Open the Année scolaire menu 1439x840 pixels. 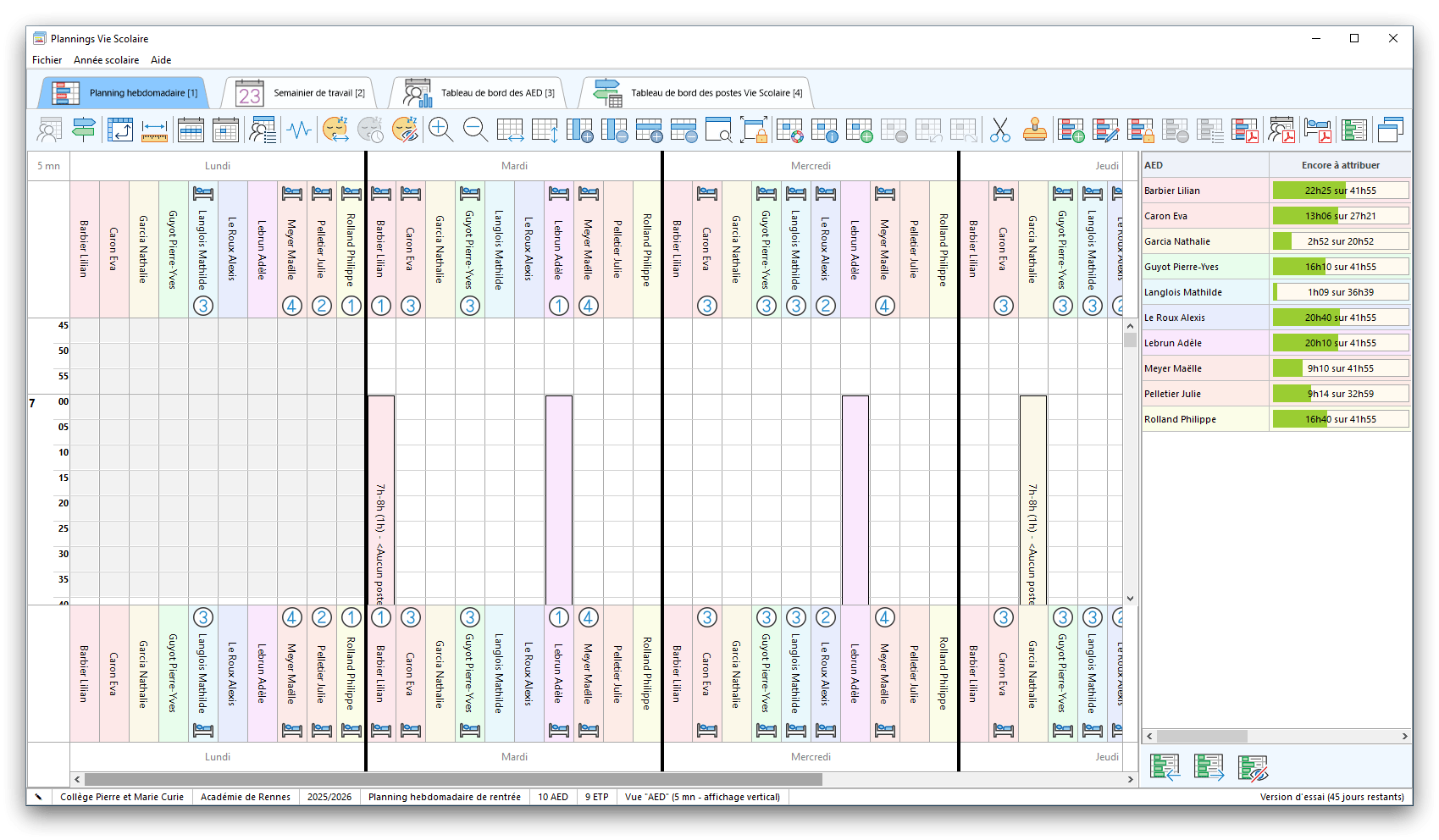pos(106,60)
